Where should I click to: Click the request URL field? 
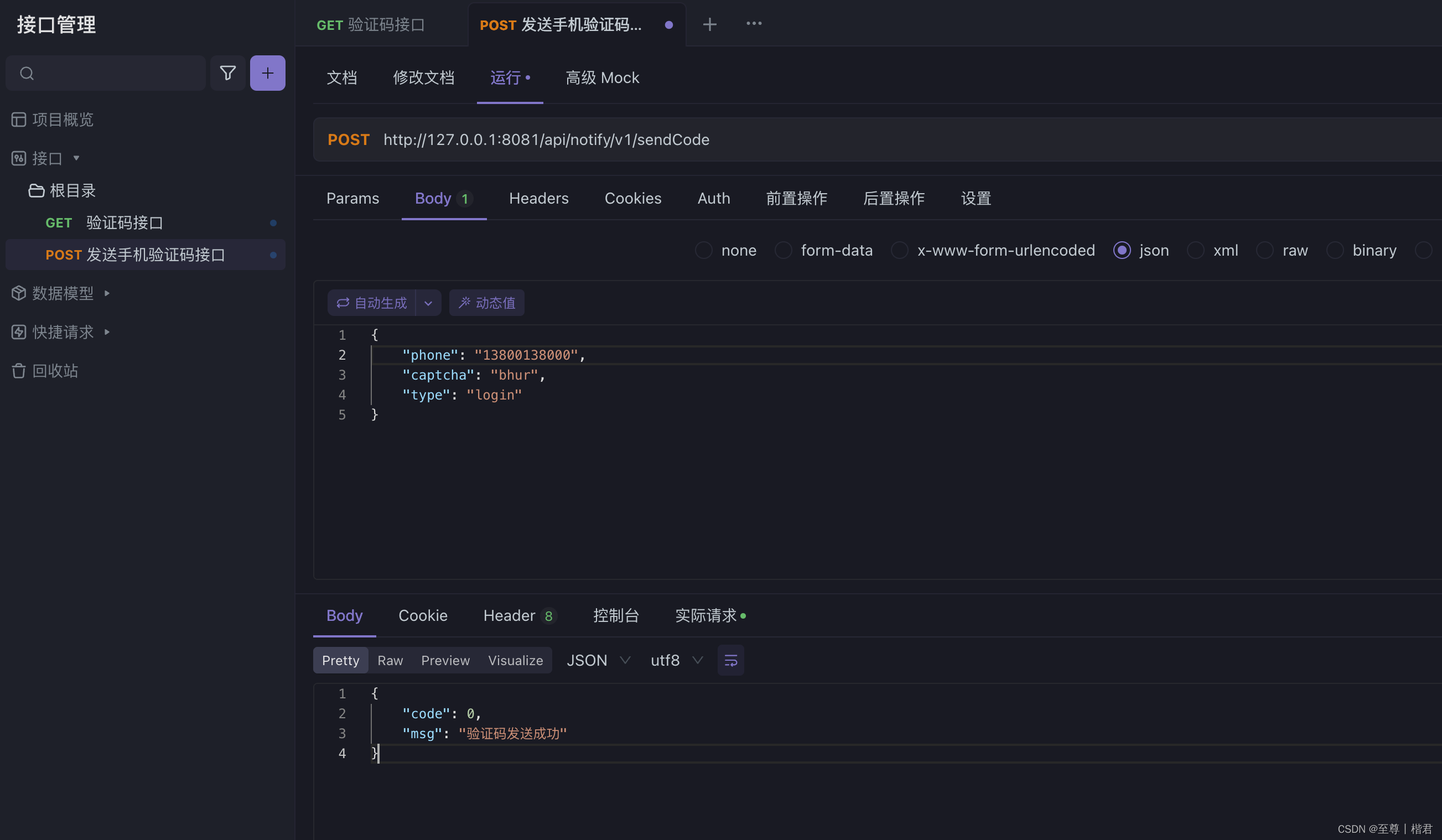point(546,139)
